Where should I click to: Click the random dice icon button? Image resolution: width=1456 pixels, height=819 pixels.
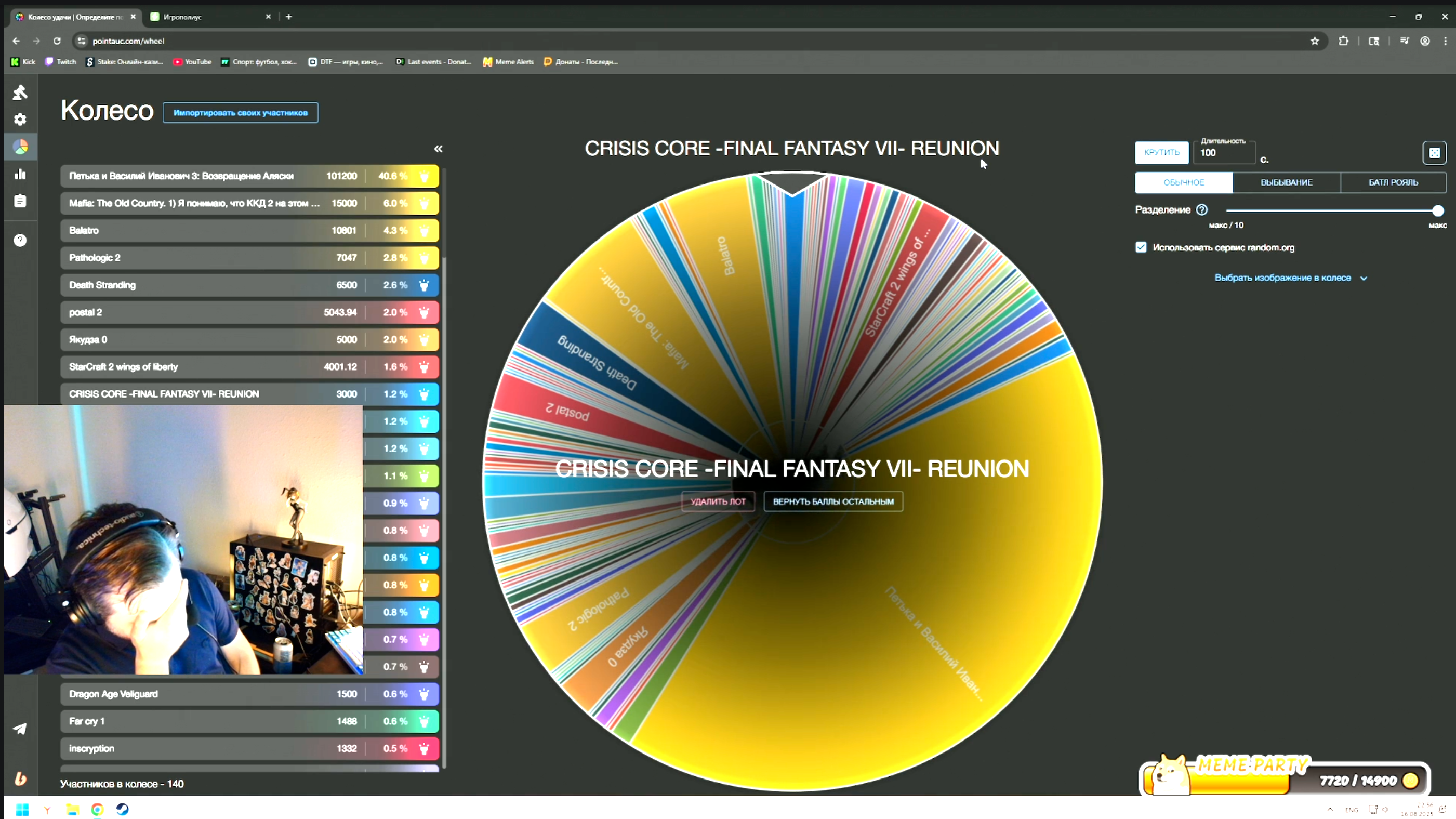(x=1434, y=153)
